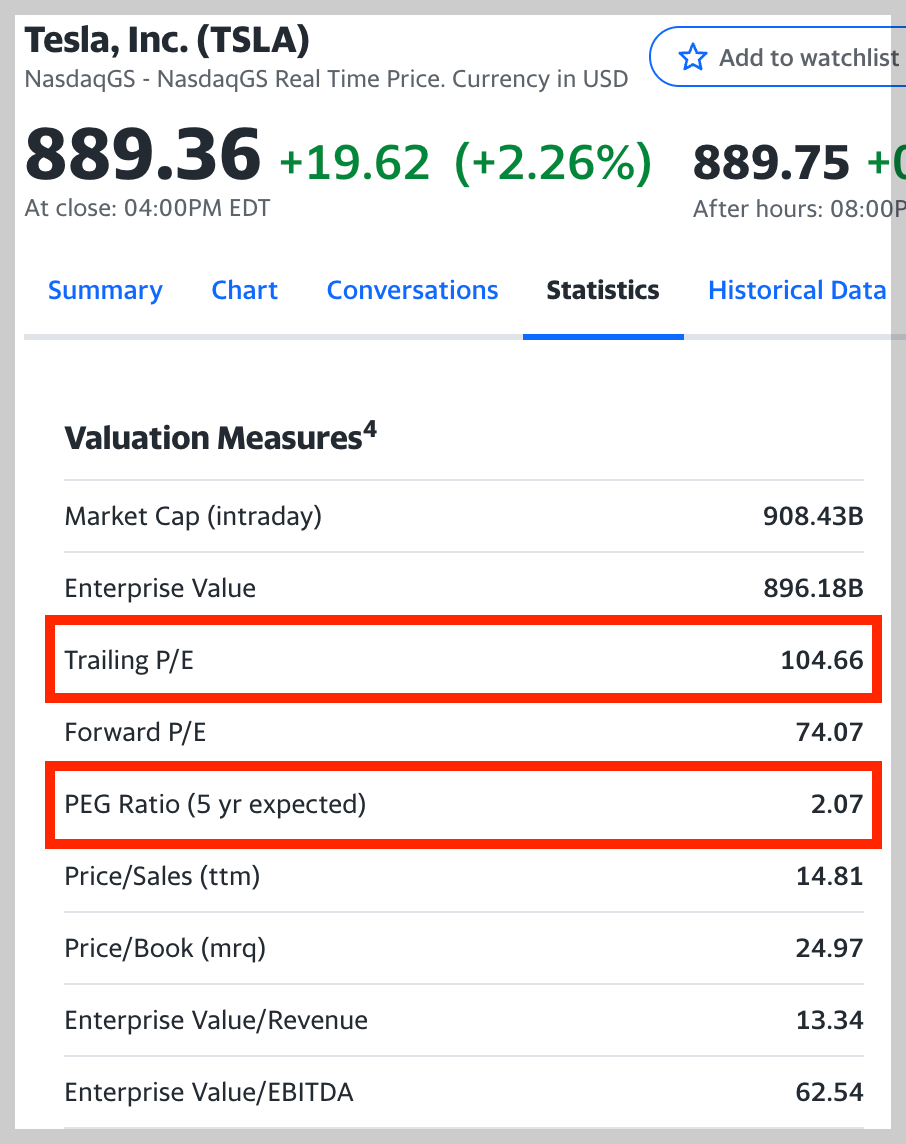Select the PEG Ratio (5 yr expected) label
Image resolution: width=906 pixels, height=1144 pixels.
pos(215,804)
